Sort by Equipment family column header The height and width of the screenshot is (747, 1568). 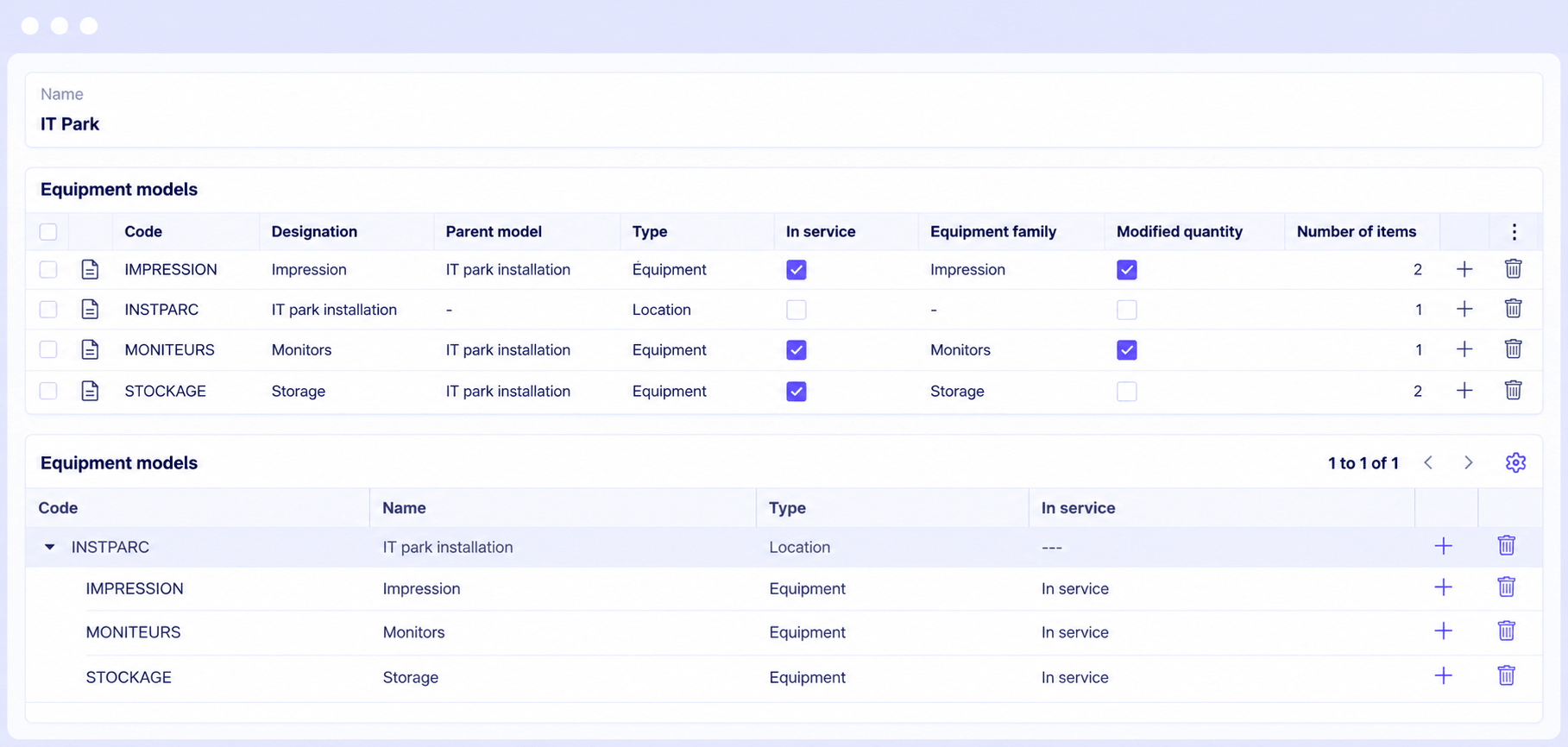[993, 231]
